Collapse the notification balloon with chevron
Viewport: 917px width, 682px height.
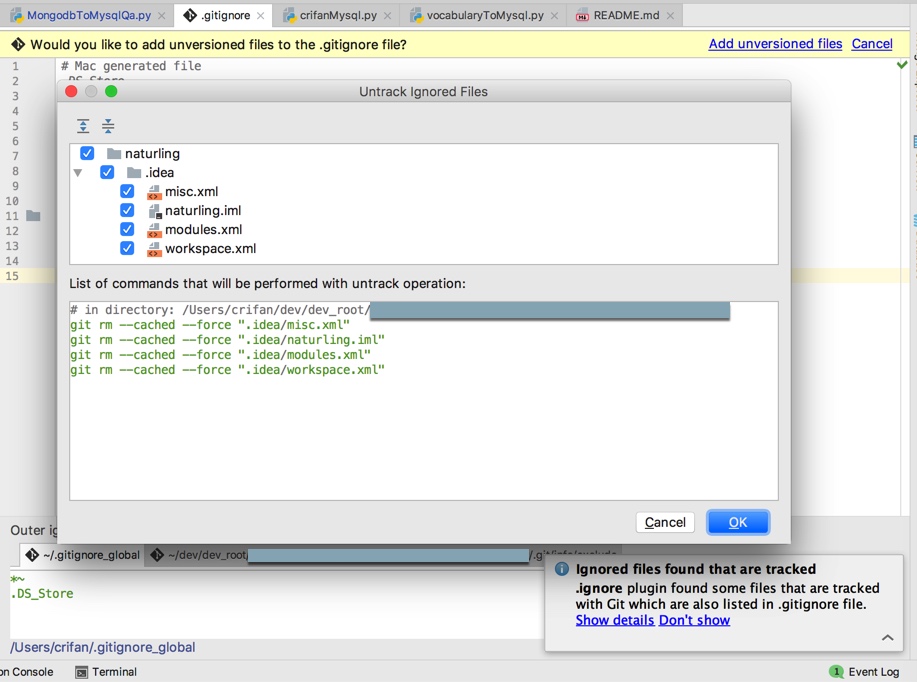pos(887,638)
